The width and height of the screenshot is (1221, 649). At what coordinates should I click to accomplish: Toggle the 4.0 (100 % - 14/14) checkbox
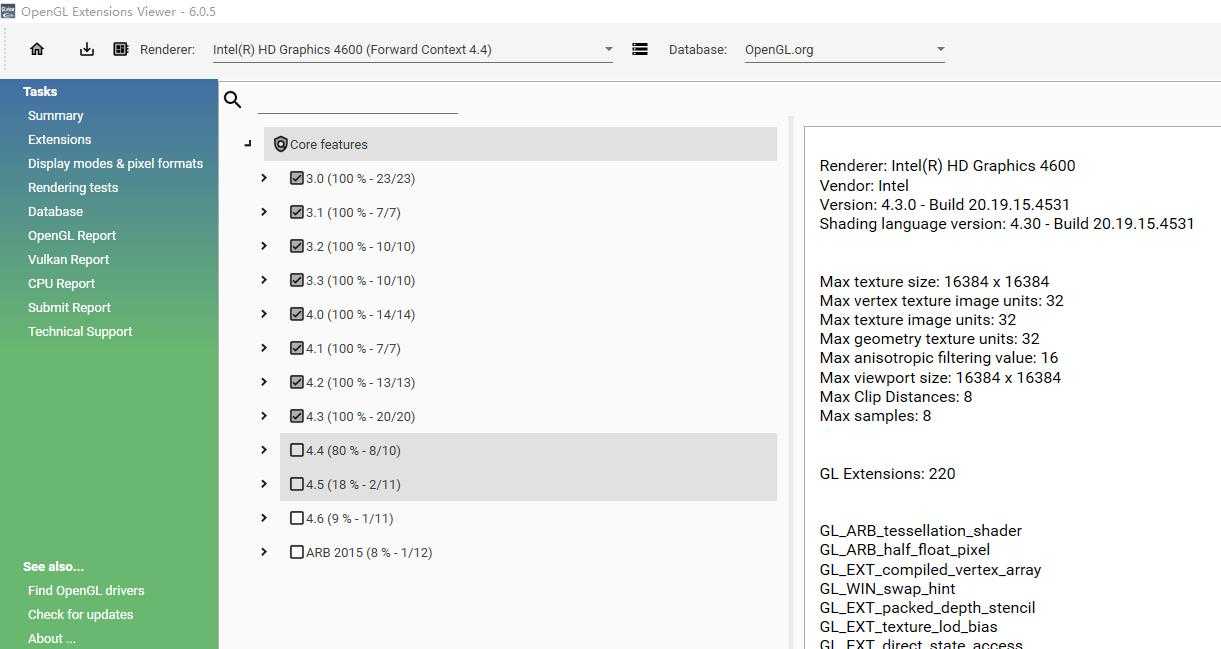[x=297, y=314]
